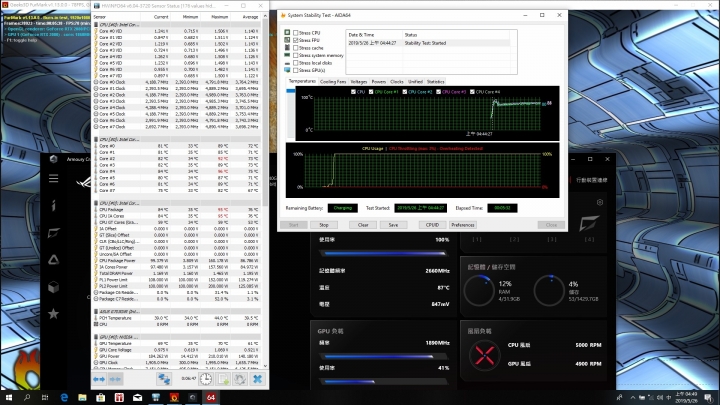Image resolution: width=720 pixels, height=405 pixels.
Task: Switch to AIDA64 taskbar icon
Action: tap(211, 398)
